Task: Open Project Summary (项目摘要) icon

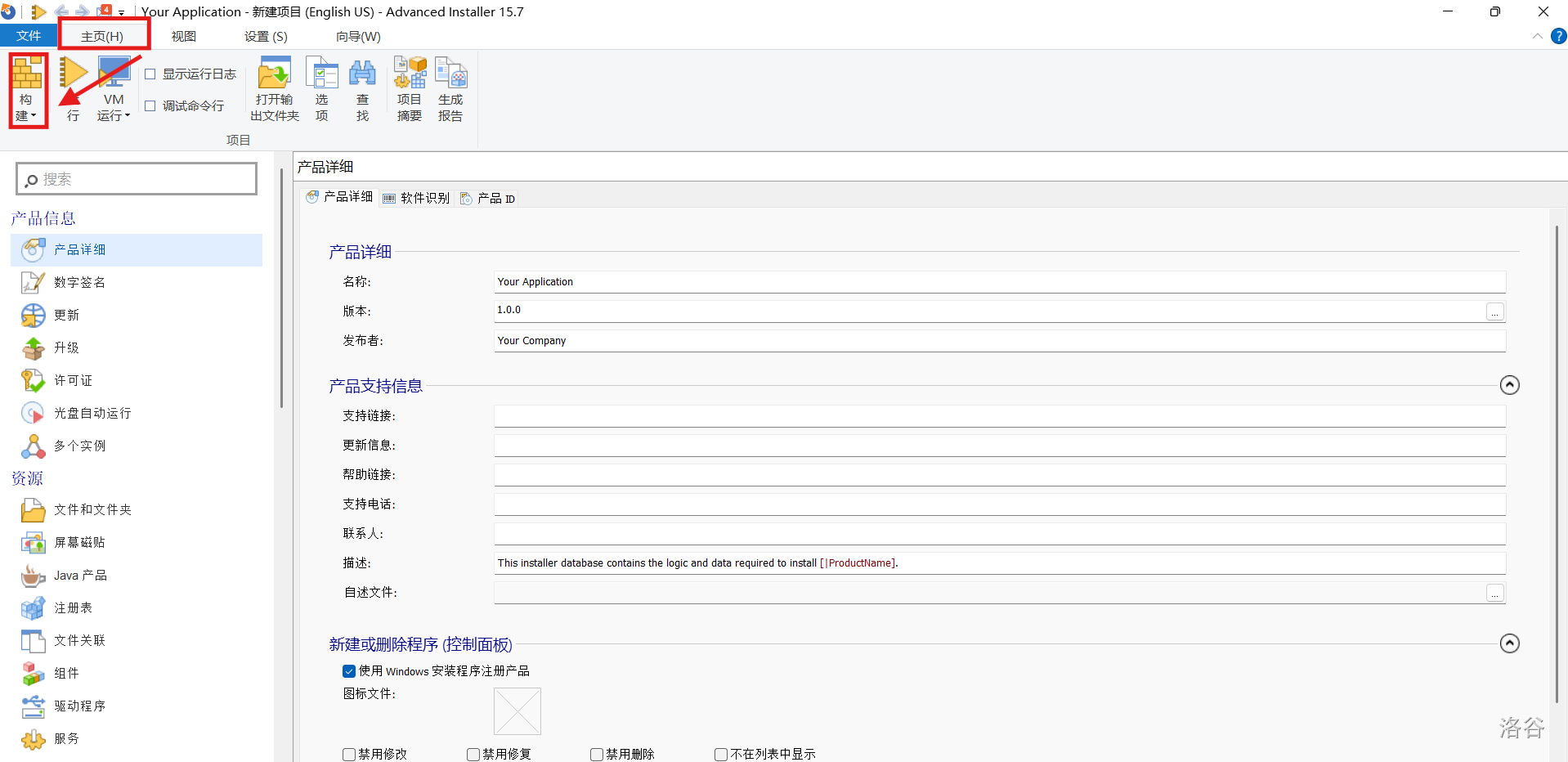Action: [x=410, y=75]
